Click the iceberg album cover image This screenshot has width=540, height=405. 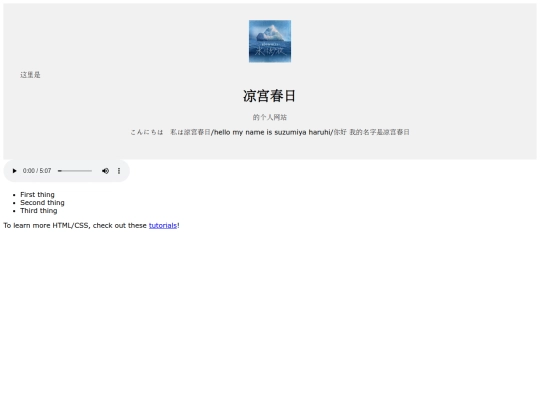270,41
